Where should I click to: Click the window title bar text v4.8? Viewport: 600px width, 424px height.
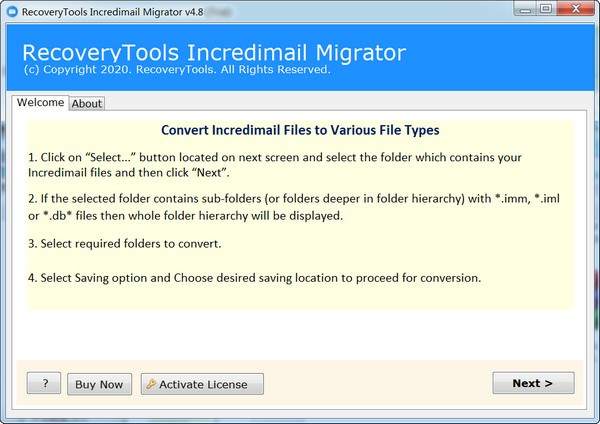(x=110, y=9)
